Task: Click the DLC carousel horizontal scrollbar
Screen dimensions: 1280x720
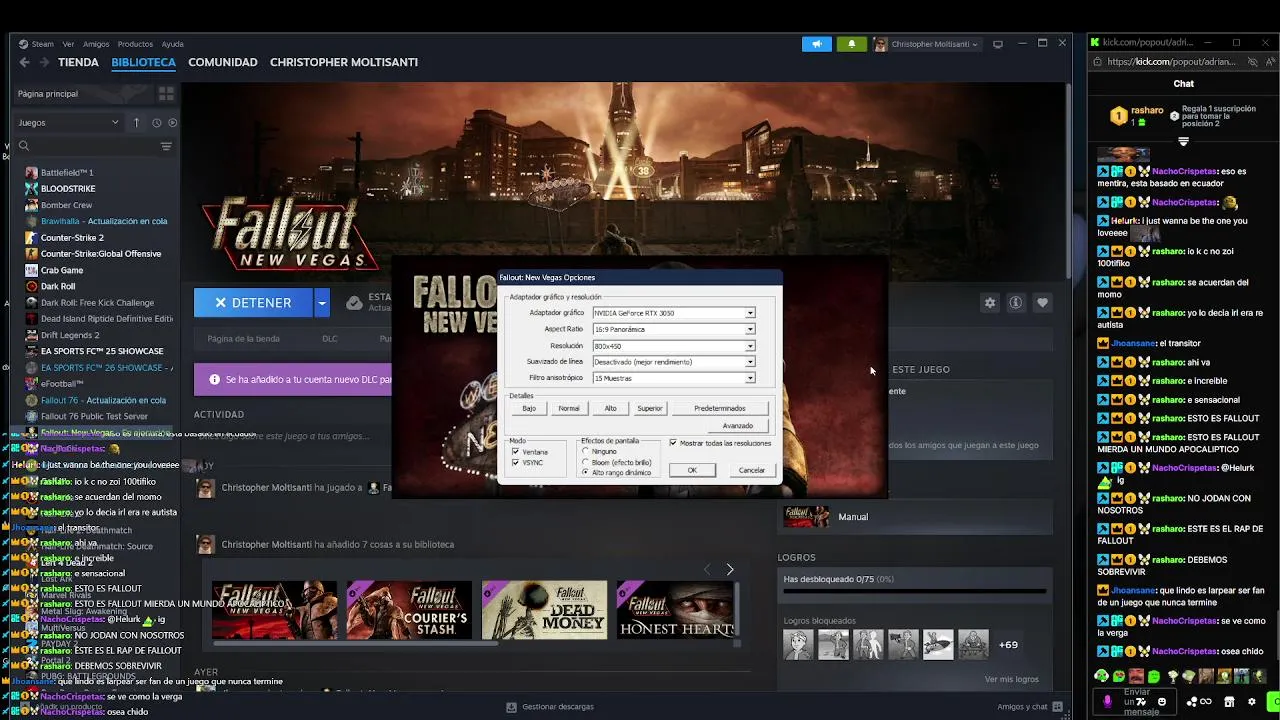Action: pos(355,642)
